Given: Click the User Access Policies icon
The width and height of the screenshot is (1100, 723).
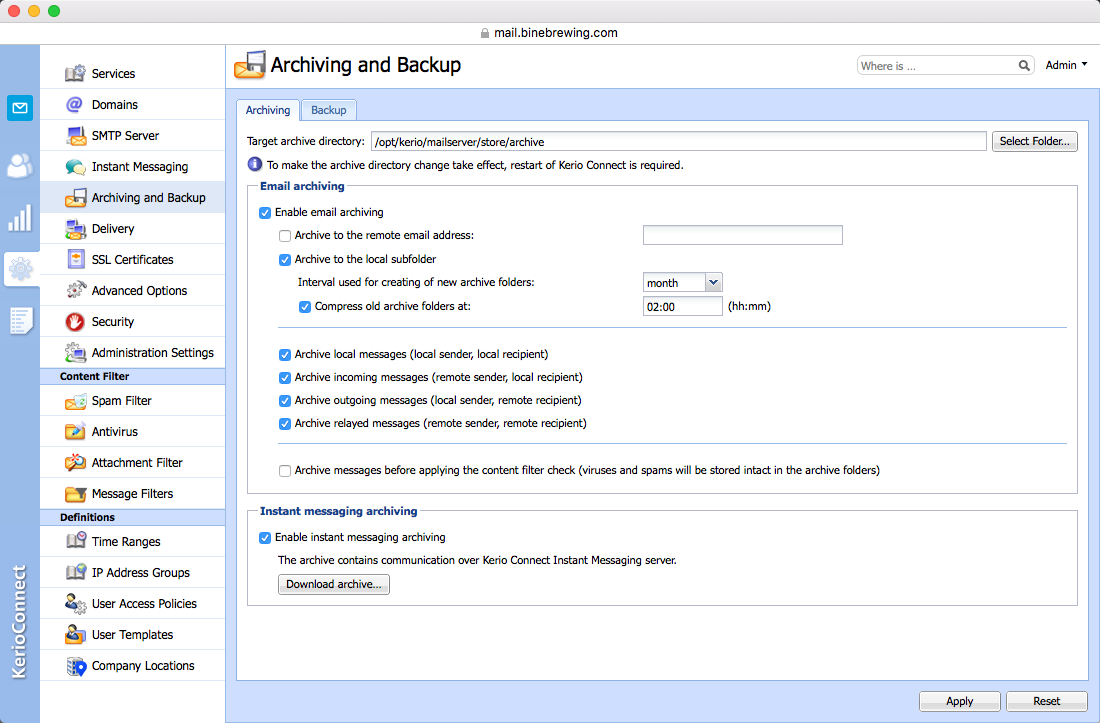Looking at the screenshot, I should 75,604.
